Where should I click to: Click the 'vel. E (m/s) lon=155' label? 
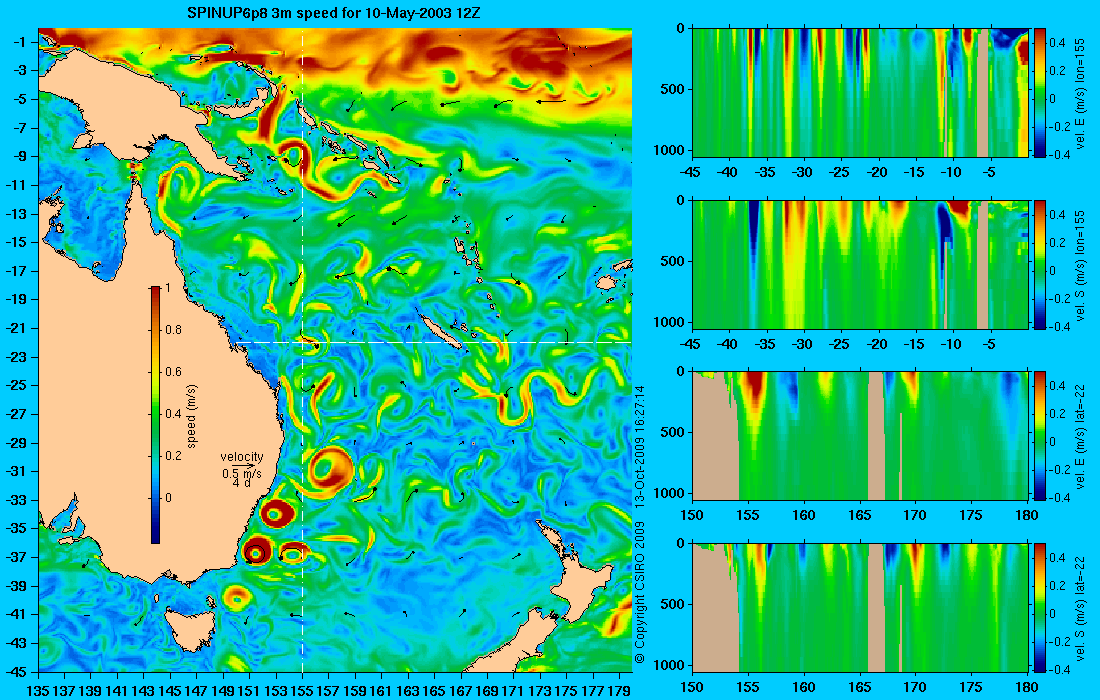coord(1081,93)
